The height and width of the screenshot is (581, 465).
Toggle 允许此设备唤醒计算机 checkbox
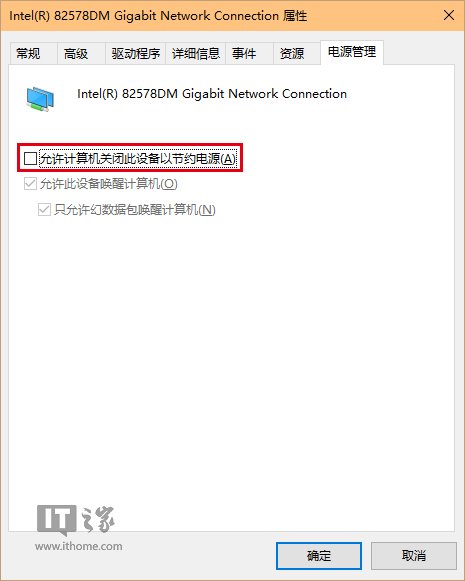coord(30,183)
